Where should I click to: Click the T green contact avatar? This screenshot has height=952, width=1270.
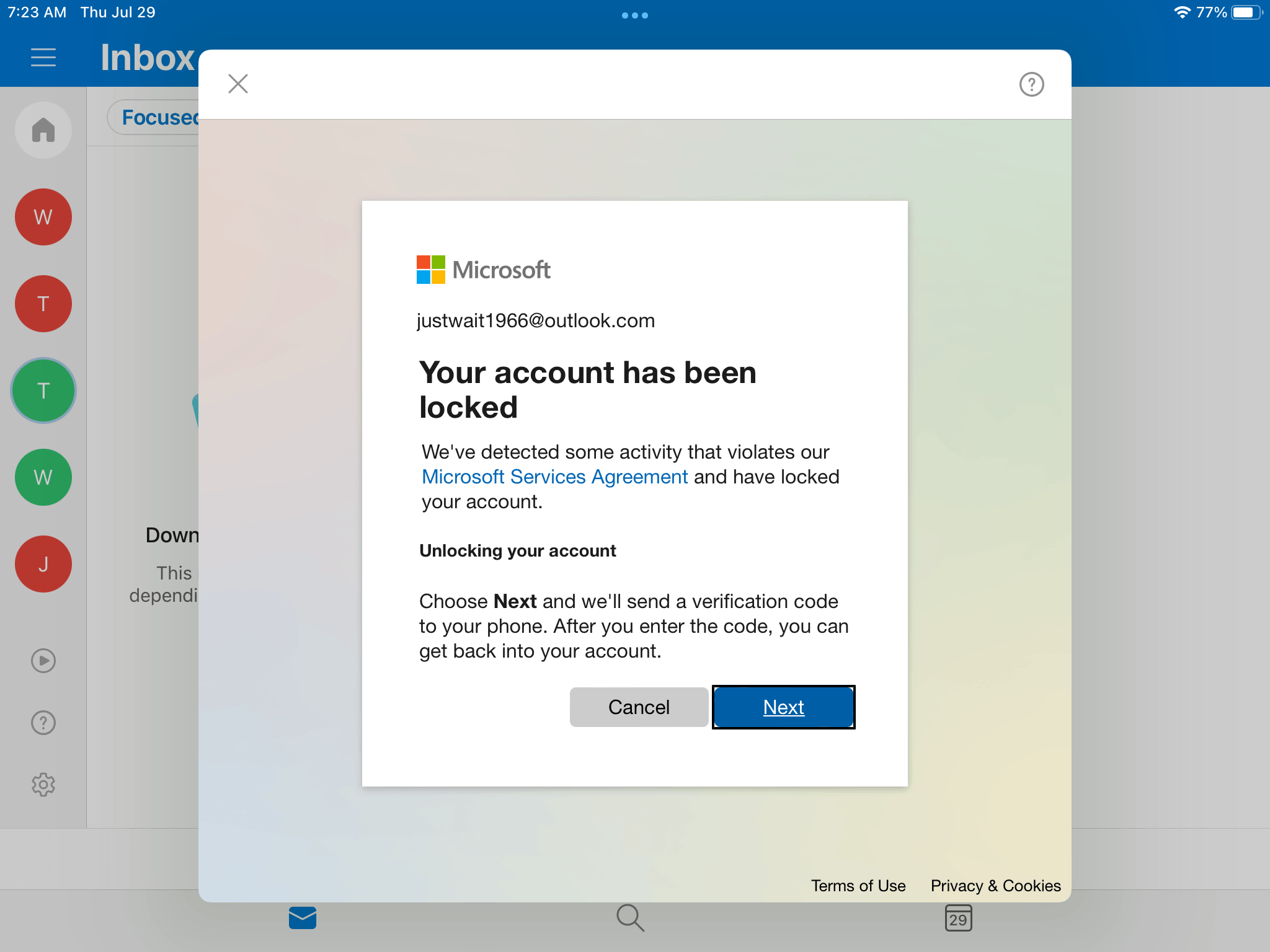point(43,389)
